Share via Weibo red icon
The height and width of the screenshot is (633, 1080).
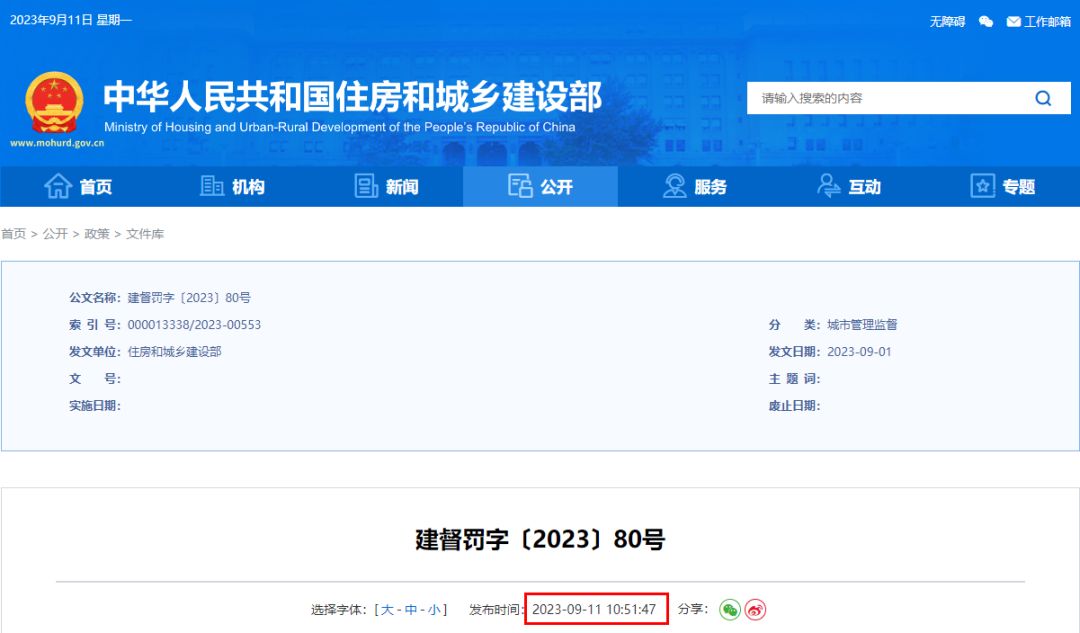(755, 609)
